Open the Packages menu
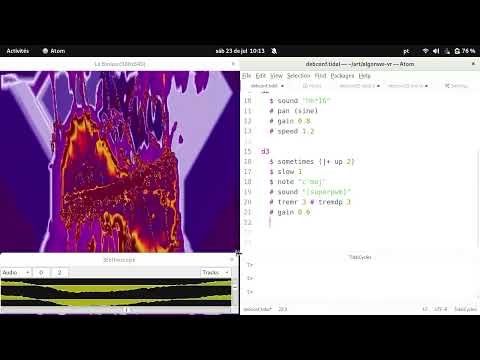The width and height of the screenshot is (480, 360). point(342,76)
